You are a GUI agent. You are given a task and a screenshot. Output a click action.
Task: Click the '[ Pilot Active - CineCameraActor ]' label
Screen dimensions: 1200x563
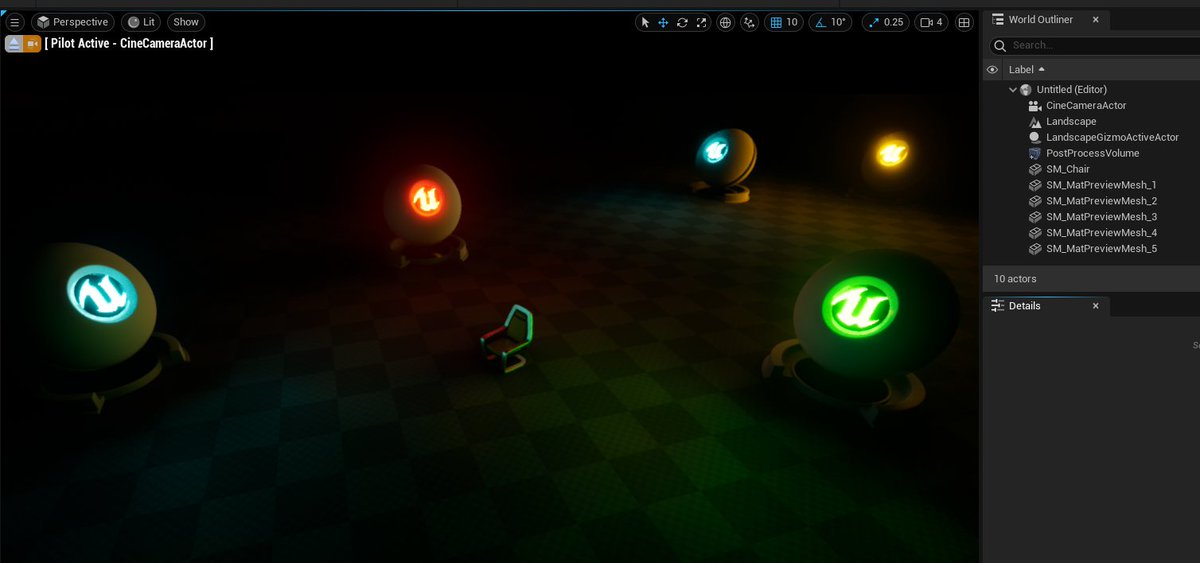click(129, 44)
